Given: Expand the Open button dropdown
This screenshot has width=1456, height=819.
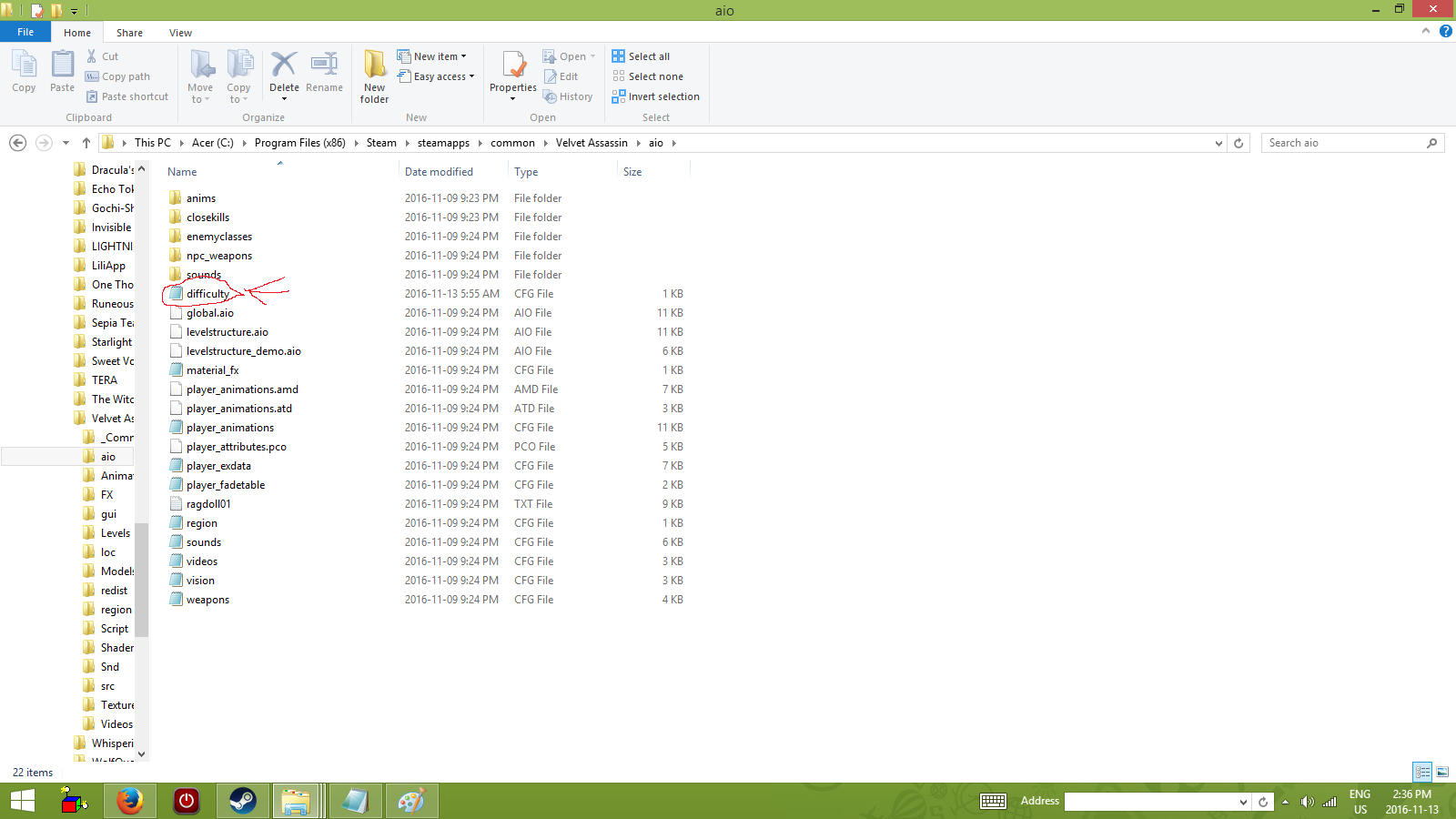Looking at the screenshot, I should pyautogui.click(x=592, y=56).
